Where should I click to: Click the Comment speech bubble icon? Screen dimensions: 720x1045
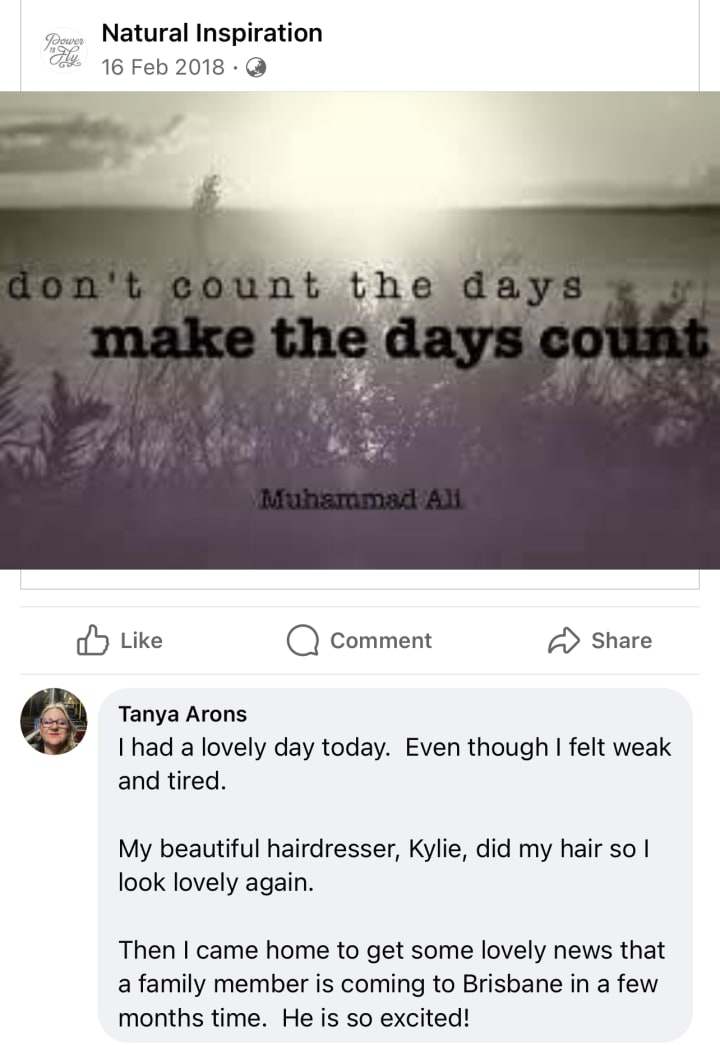click(303, 640)
